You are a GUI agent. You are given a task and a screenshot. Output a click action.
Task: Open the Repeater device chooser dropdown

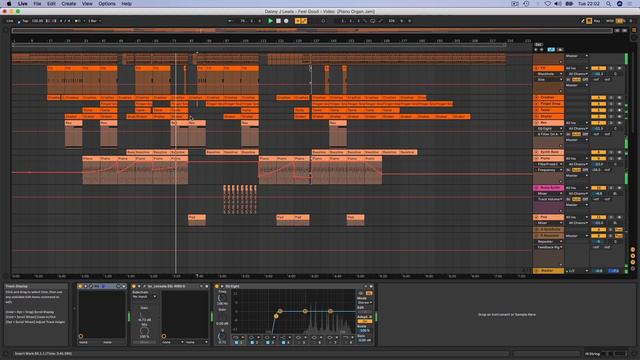click(549, 242)
